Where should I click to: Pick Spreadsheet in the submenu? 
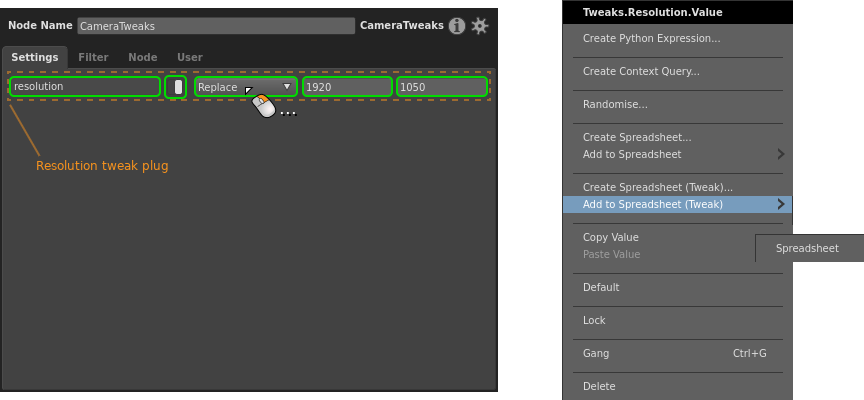pyautogui.click(x=807, y=248)
